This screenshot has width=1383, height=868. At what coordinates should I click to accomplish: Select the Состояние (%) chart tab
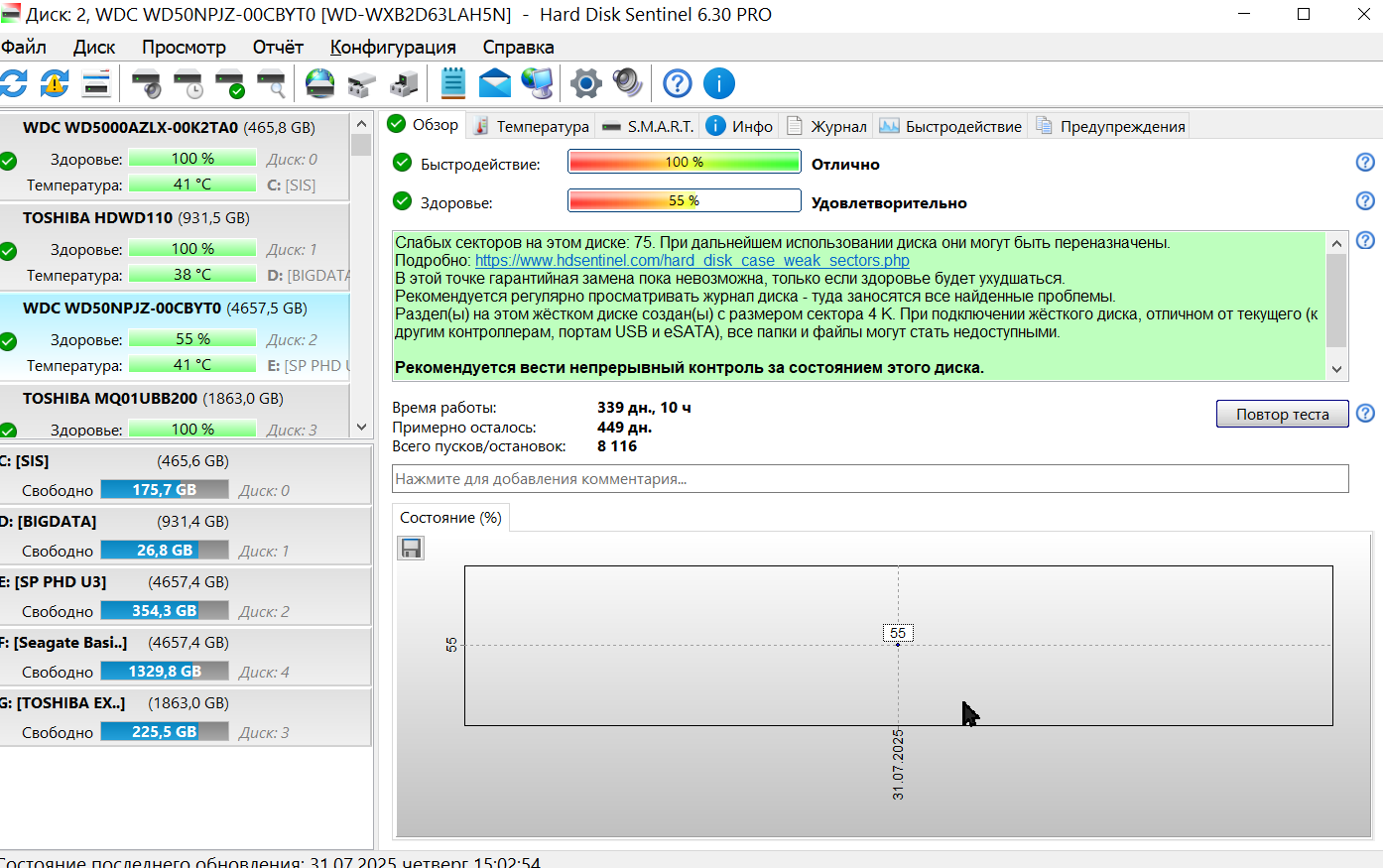point(450,518)
